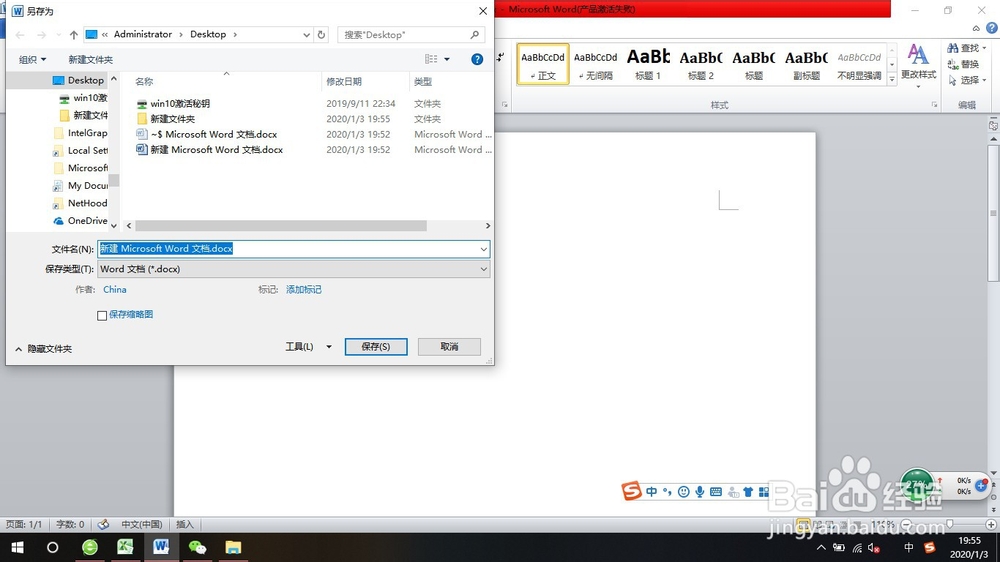Click author China link

(115, 290)
